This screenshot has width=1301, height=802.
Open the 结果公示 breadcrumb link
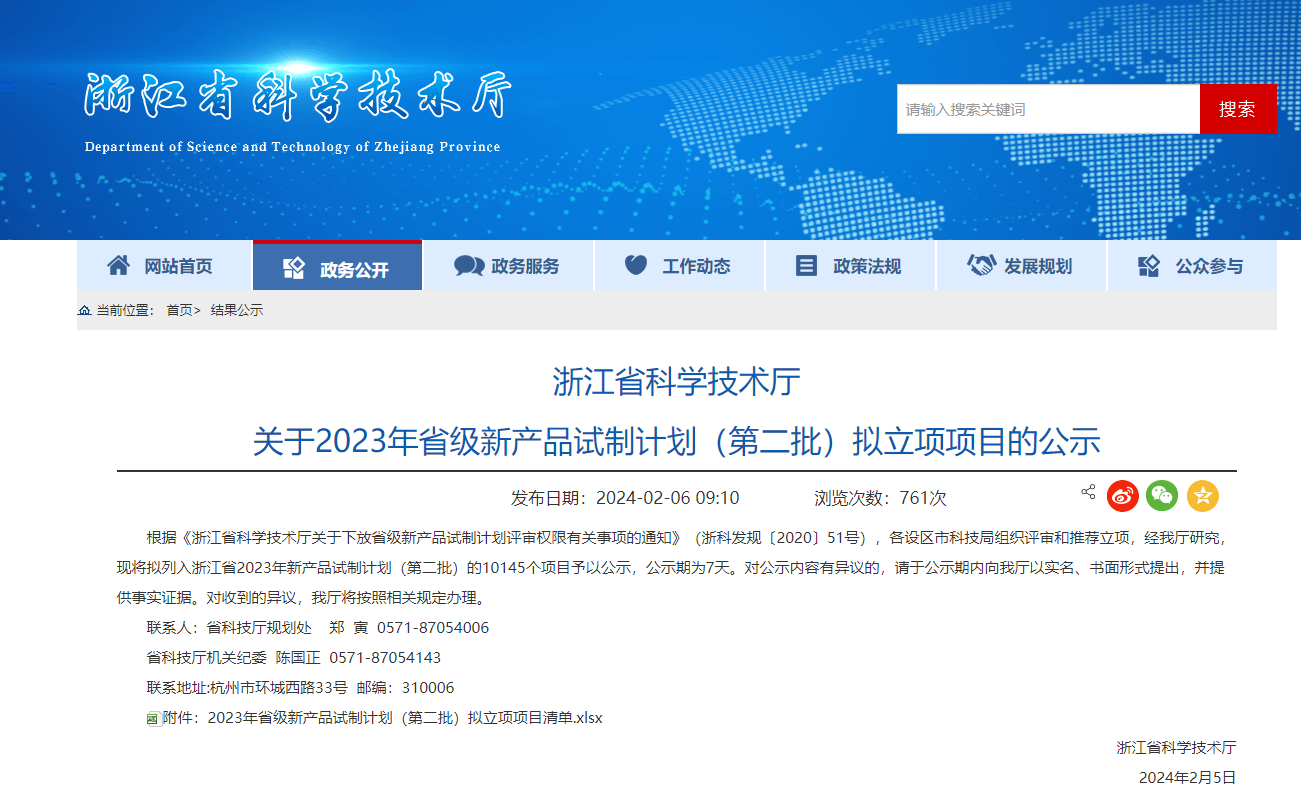pyautogui.click(x=236, y=310)
